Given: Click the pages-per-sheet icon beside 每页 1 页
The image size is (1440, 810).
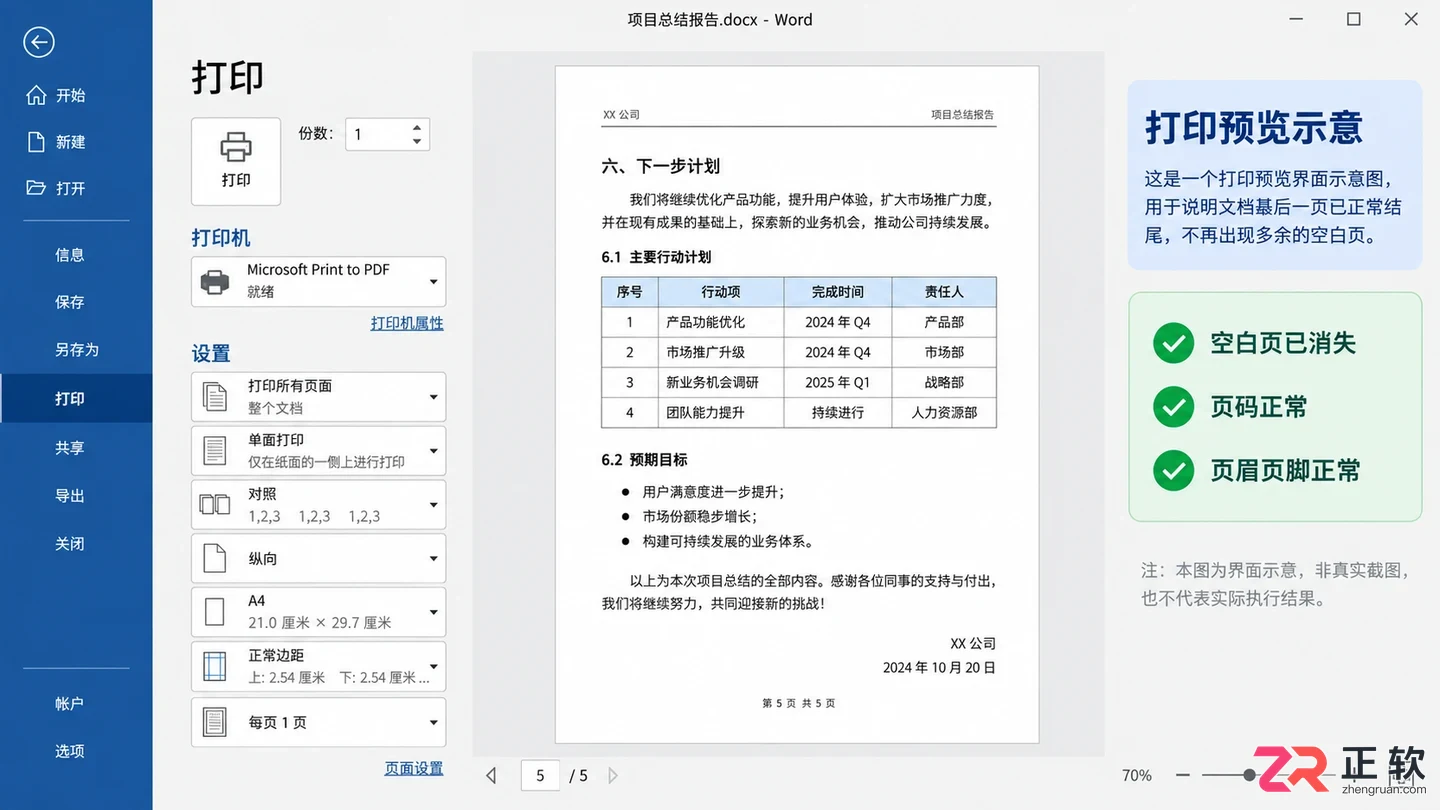Looking at the screenshot, I should point(215,721).
